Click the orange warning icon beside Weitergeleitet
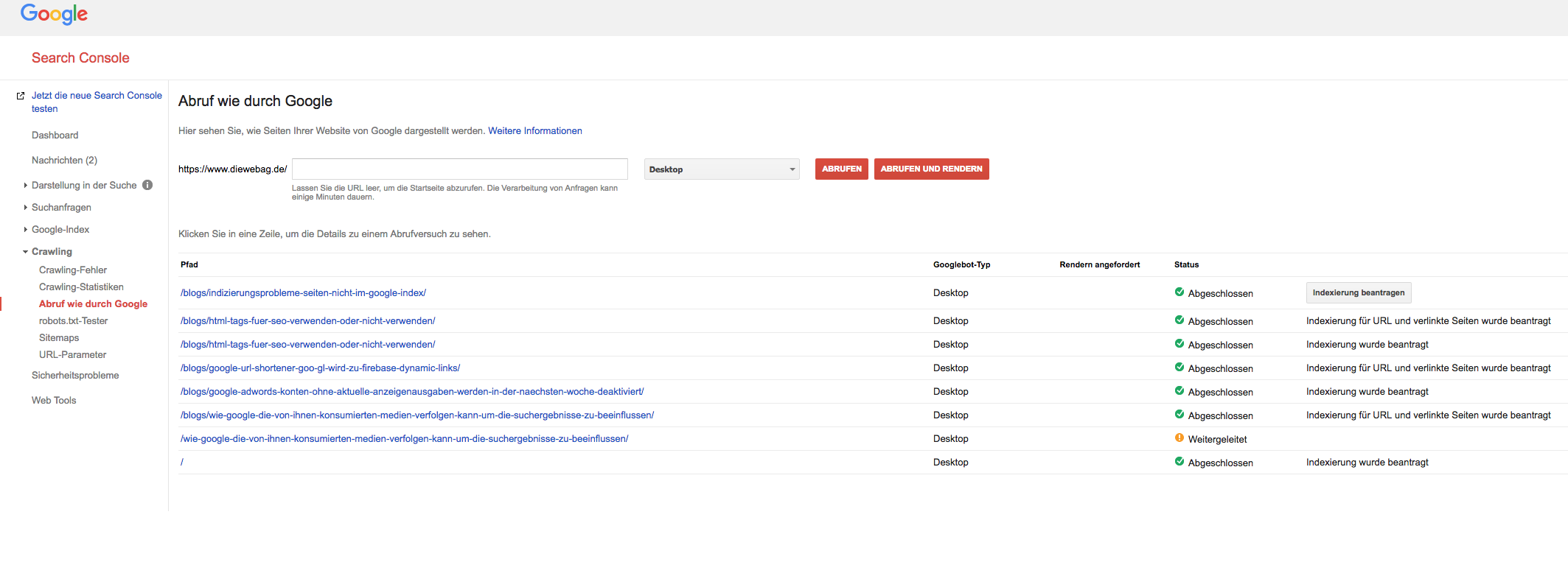The height and width of the screenshot is (562, 1568). (1180, 438)
